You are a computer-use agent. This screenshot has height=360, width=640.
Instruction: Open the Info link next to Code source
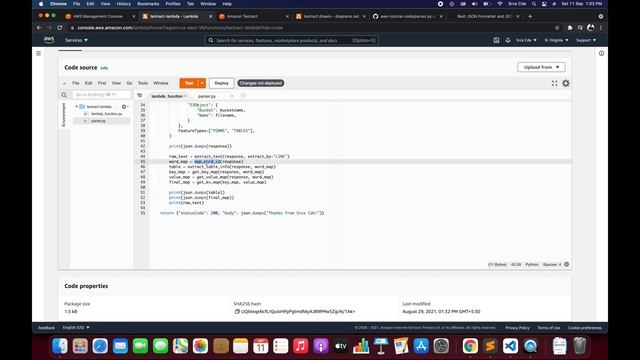coord(104,68)
